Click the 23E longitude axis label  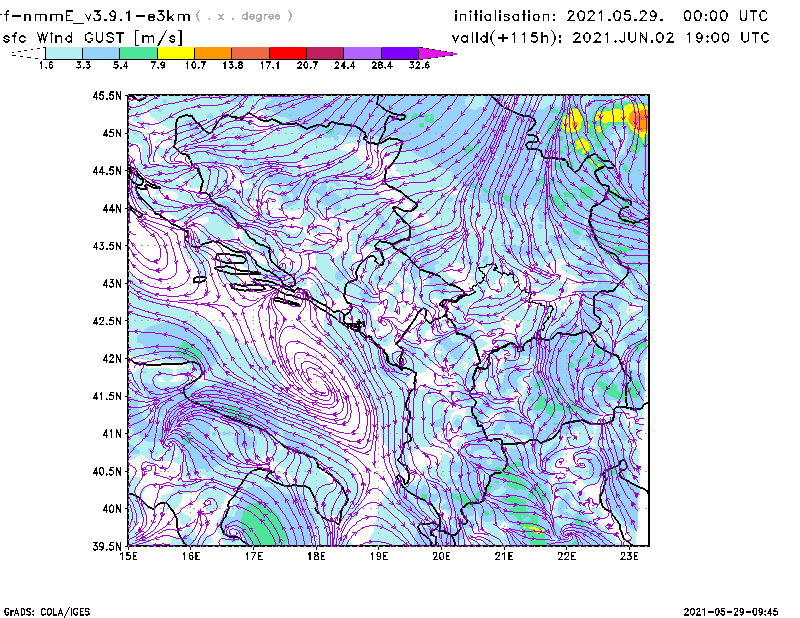click(x=628, y=557)
